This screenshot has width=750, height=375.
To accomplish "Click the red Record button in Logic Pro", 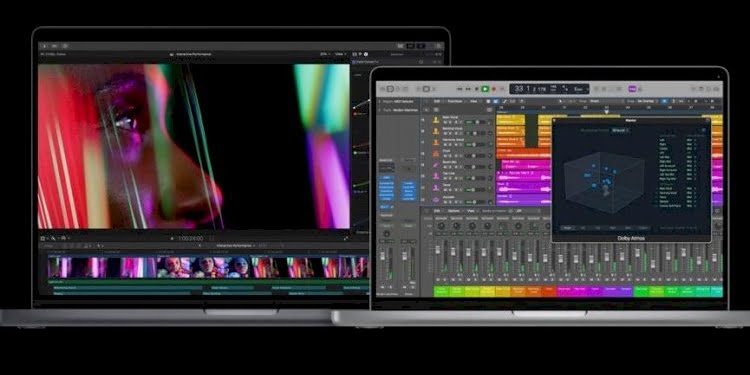I will click(x=494, y=89).
